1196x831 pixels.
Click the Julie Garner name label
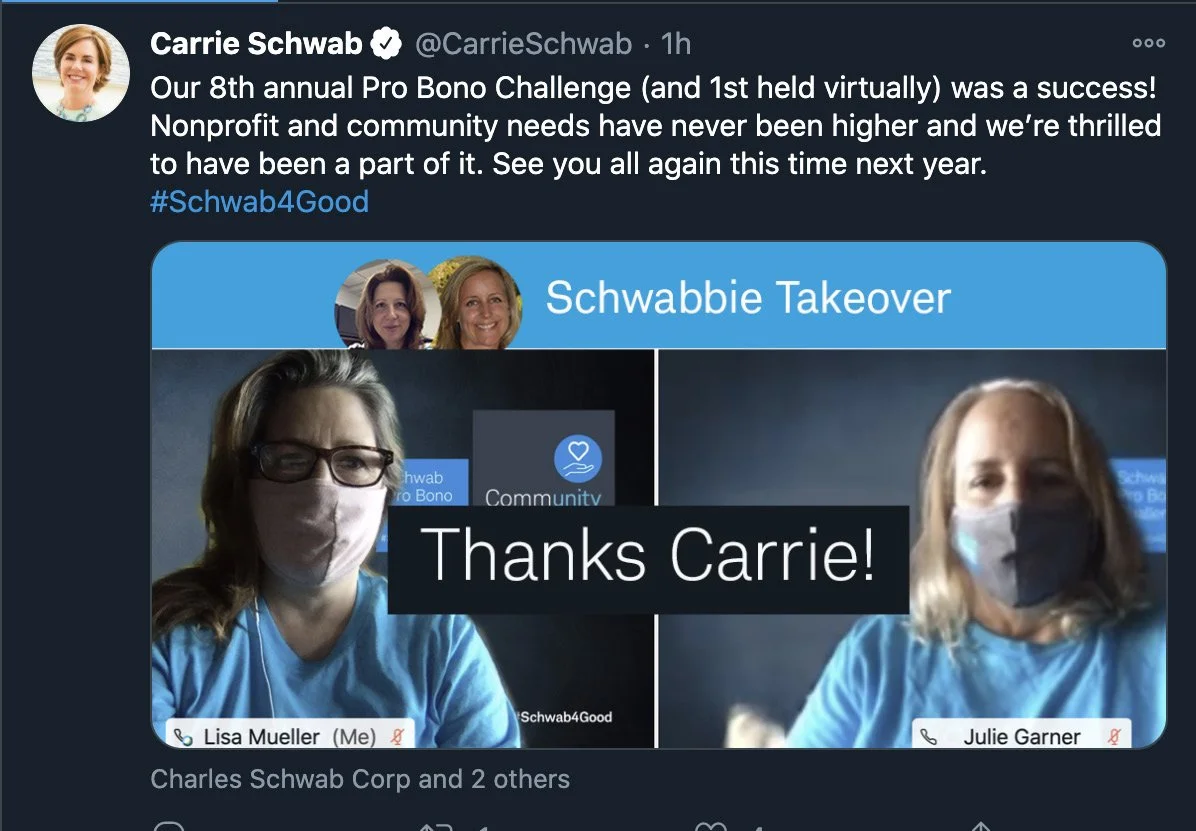click(1021, 734)
